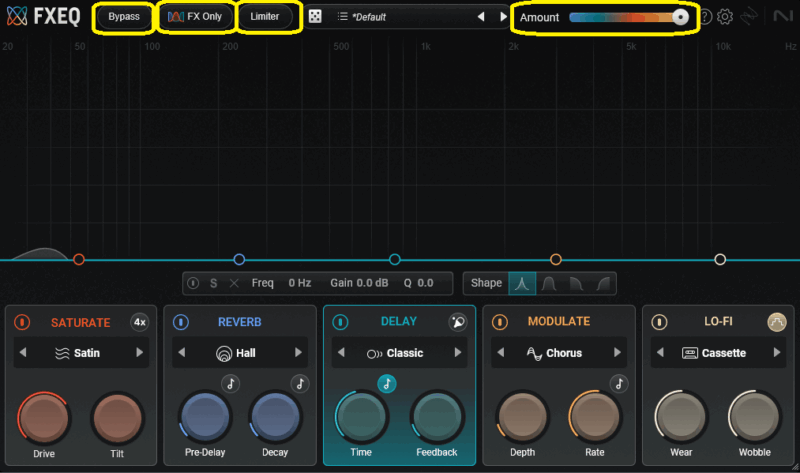Switch to previous saturation type before Satin
800x473 pixels.
[x=23, y=353]
